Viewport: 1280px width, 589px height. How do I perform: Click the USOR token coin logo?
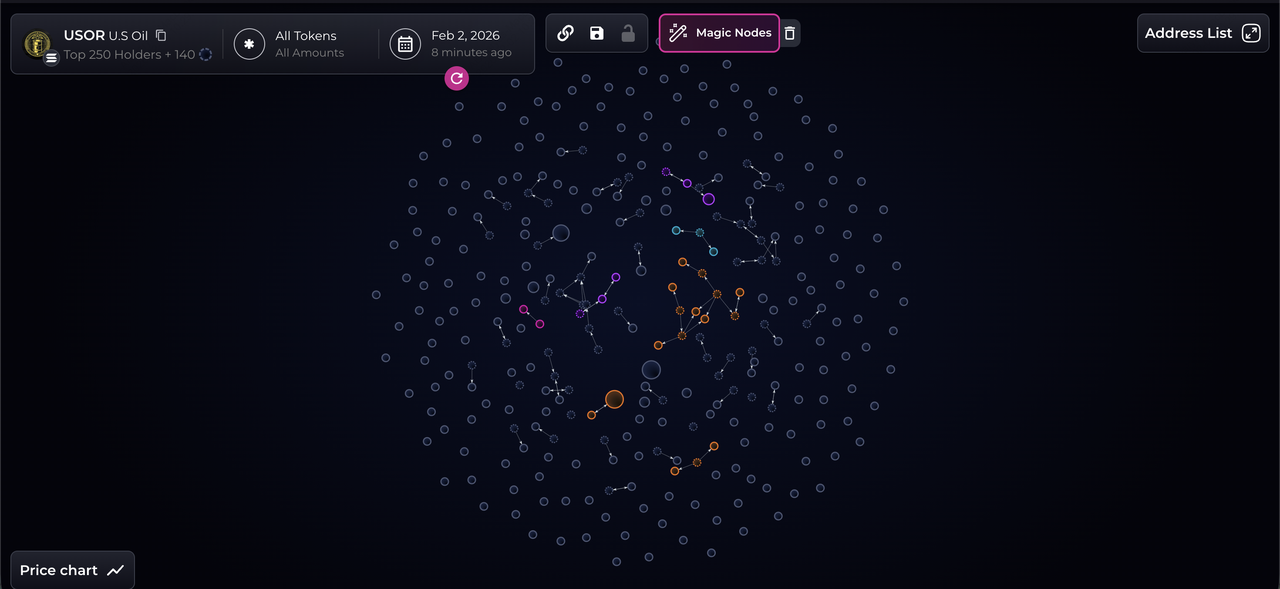(37, 43)
